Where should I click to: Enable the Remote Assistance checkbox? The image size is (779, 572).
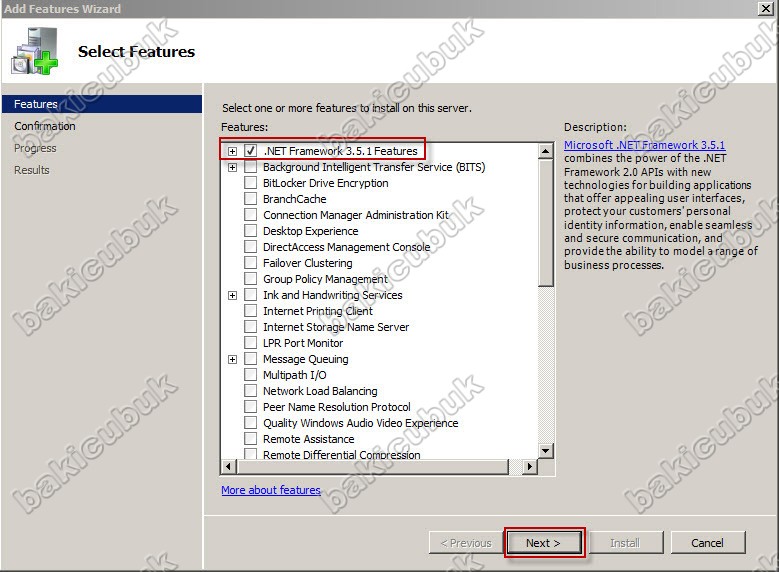(250, 439)
